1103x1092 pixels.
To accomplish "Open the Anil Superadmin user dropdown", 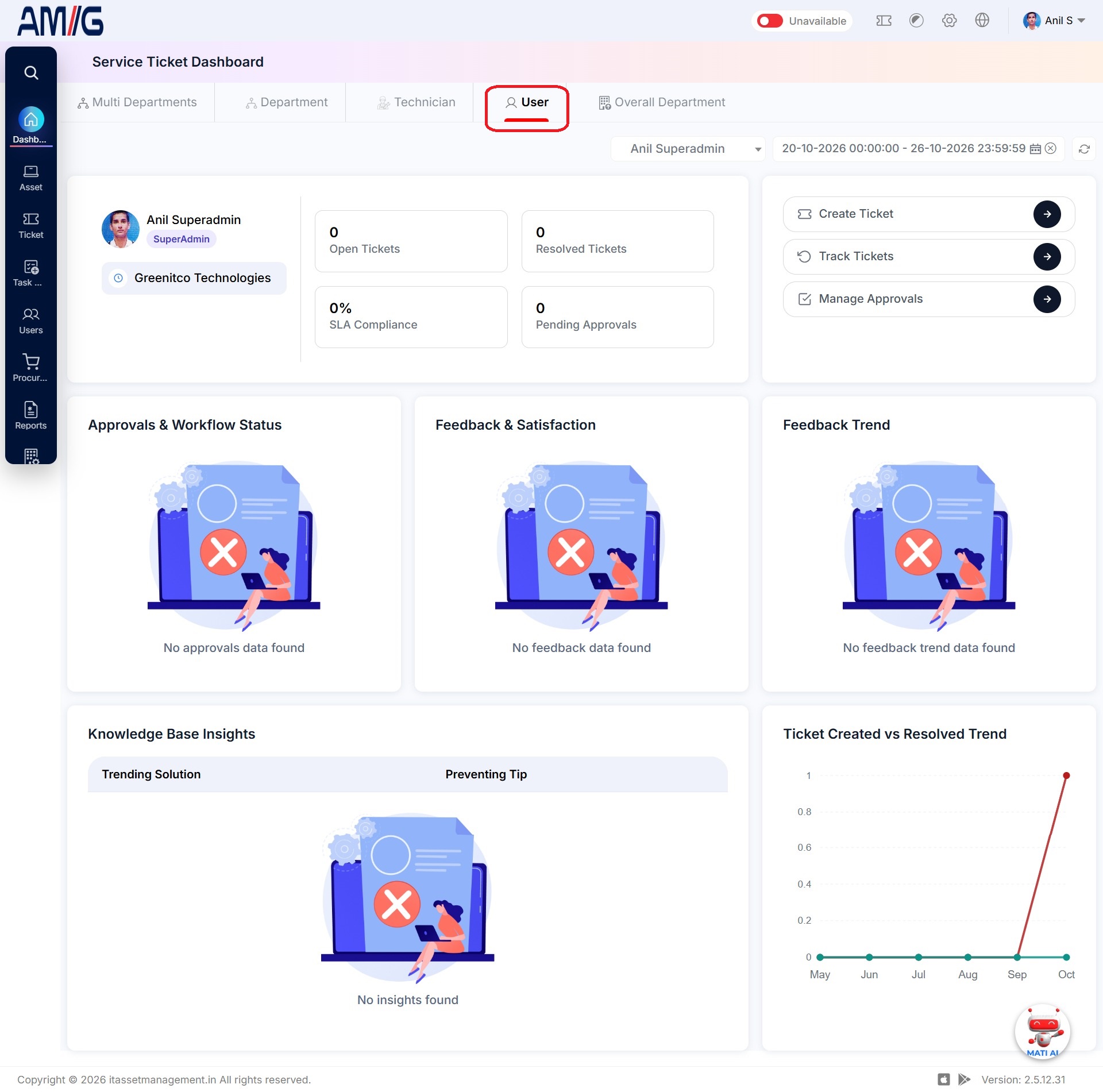I will tap(688, 149).
